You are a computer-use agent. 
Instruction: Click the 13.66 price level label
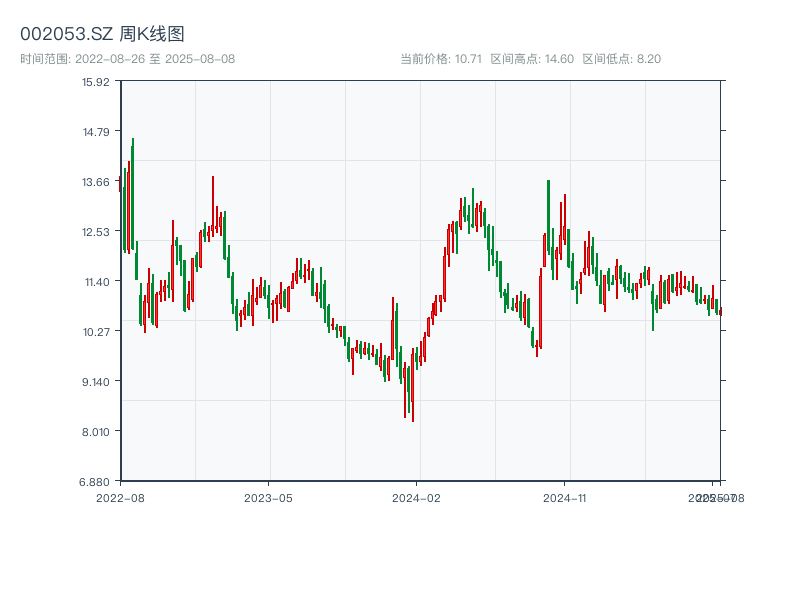pyautogui.click(x=96, y=182)
